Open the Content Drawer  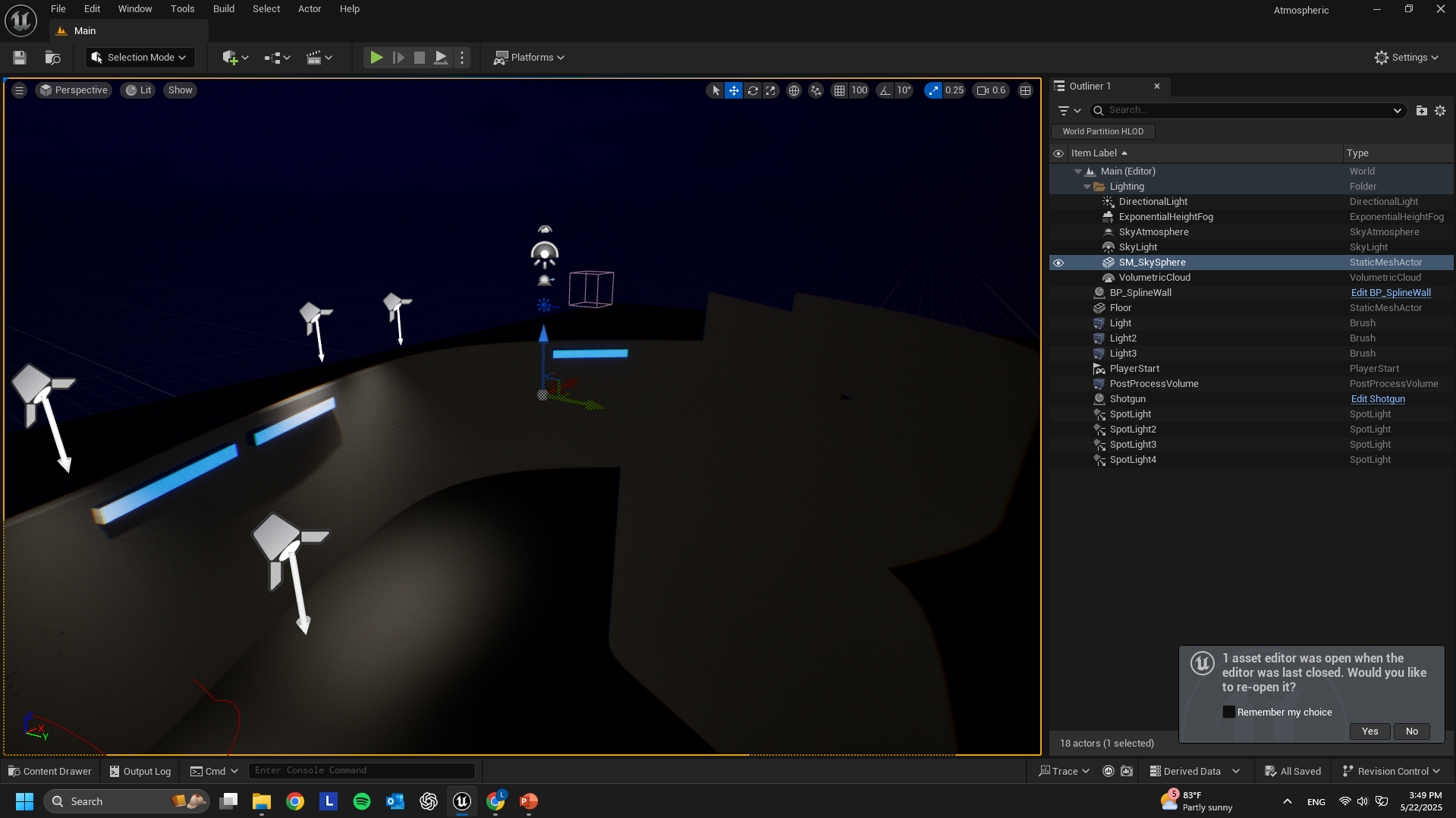click(x=50, y=771)
